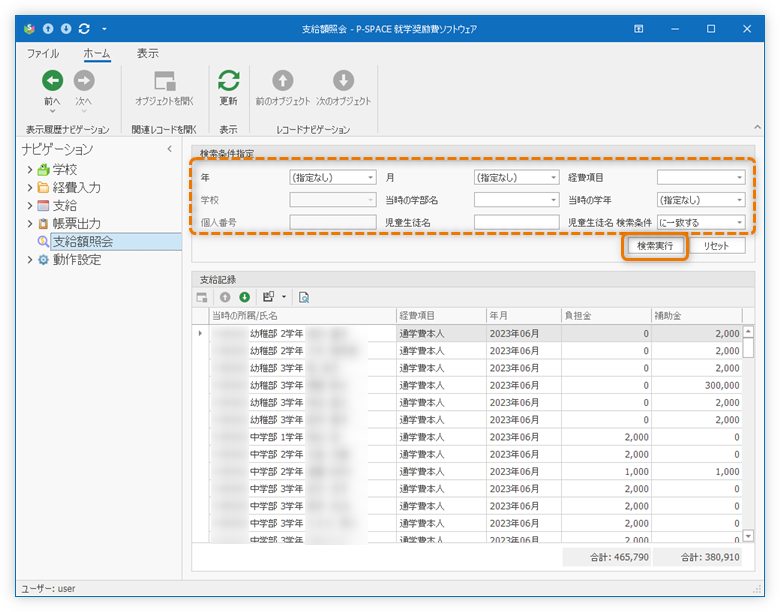The width and height of the screenshot is (780, 612).
Task: Expand the 学校 tree node
Action: tap(30, 170)
